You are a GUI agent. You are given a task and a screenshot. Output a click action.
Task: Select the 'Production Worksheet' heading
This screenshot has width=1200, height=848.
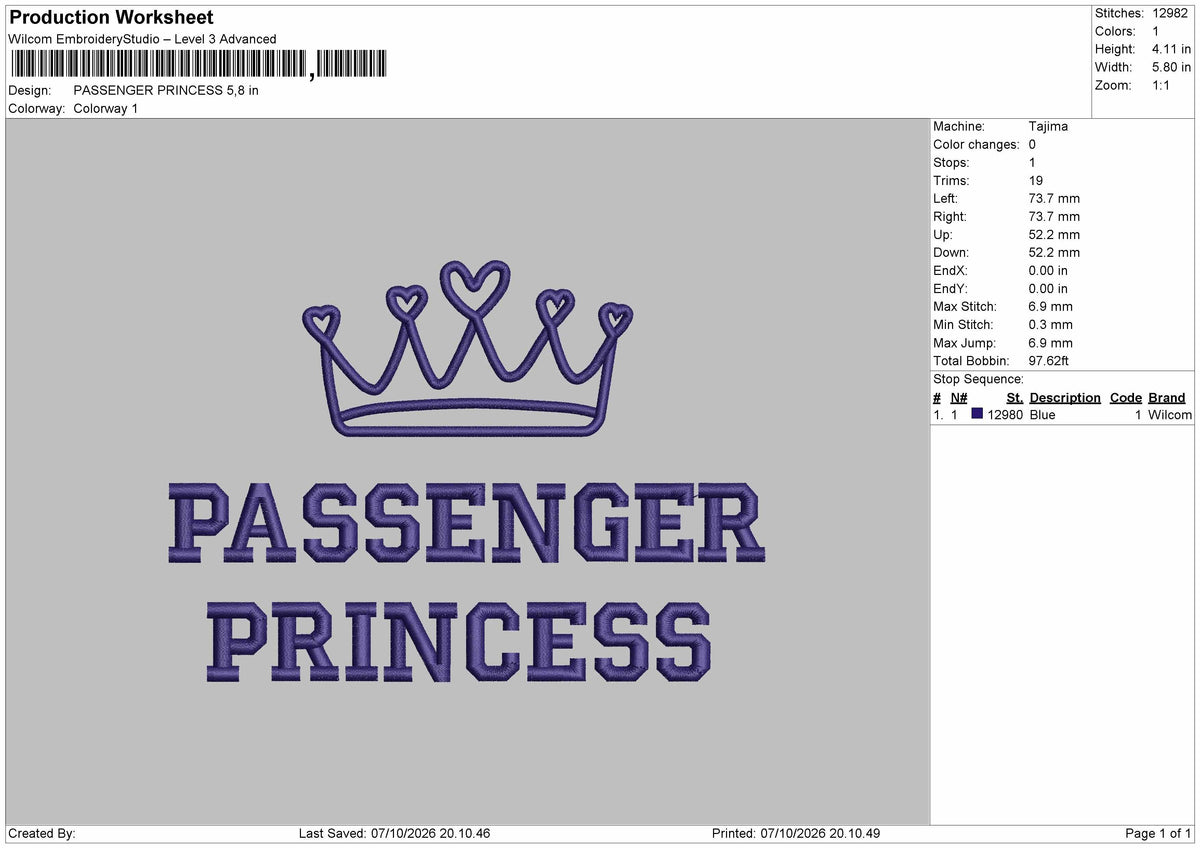pos(111,18)
